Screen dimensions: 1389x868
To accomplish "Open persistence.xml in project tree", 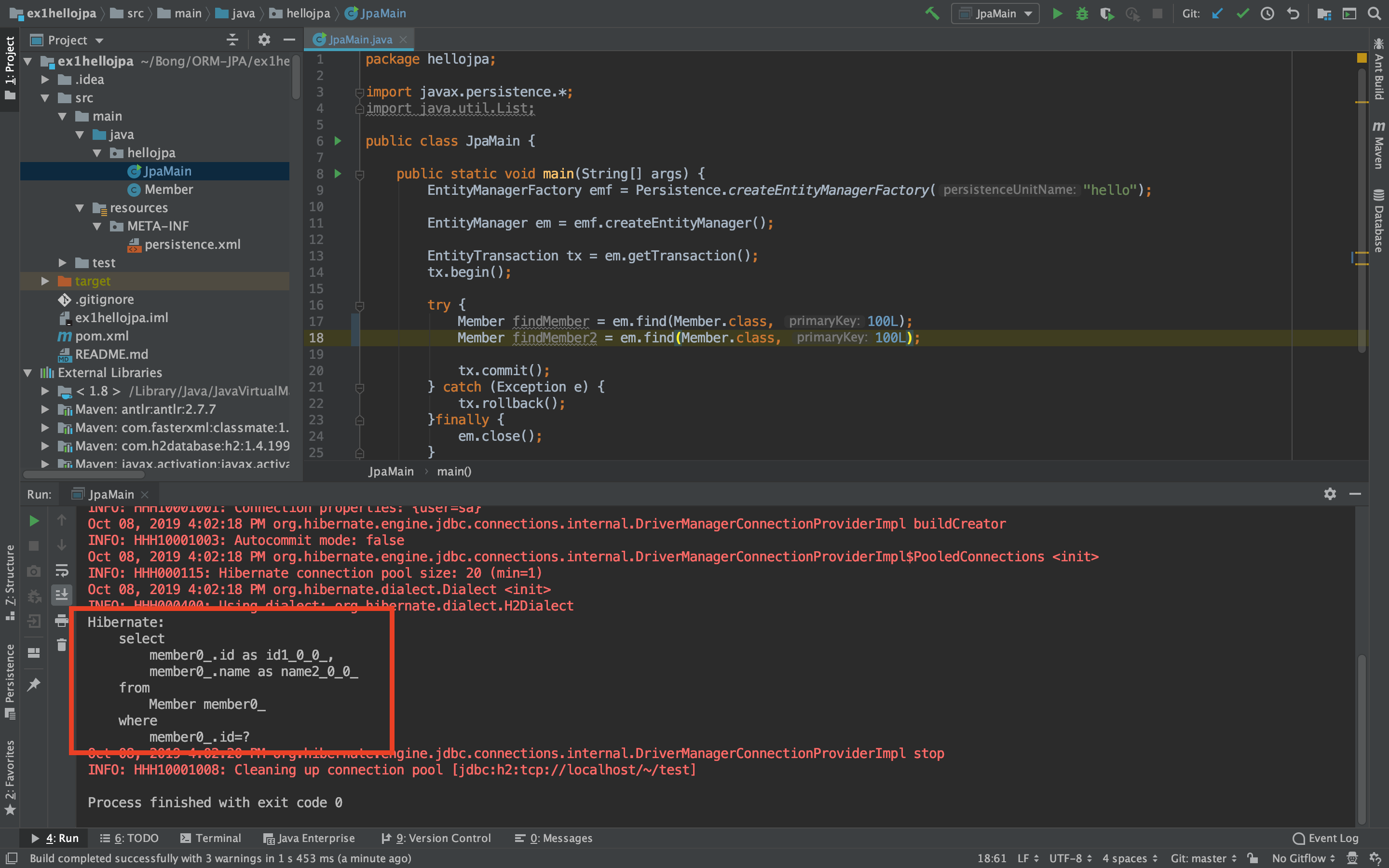I will pos(192,244).
